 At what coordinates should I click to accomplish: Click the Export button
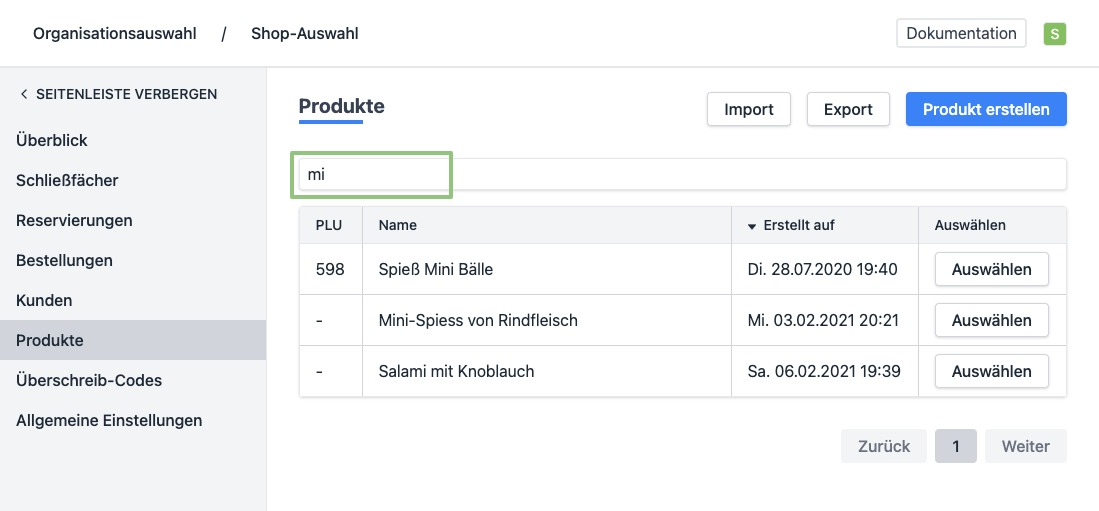847,109
